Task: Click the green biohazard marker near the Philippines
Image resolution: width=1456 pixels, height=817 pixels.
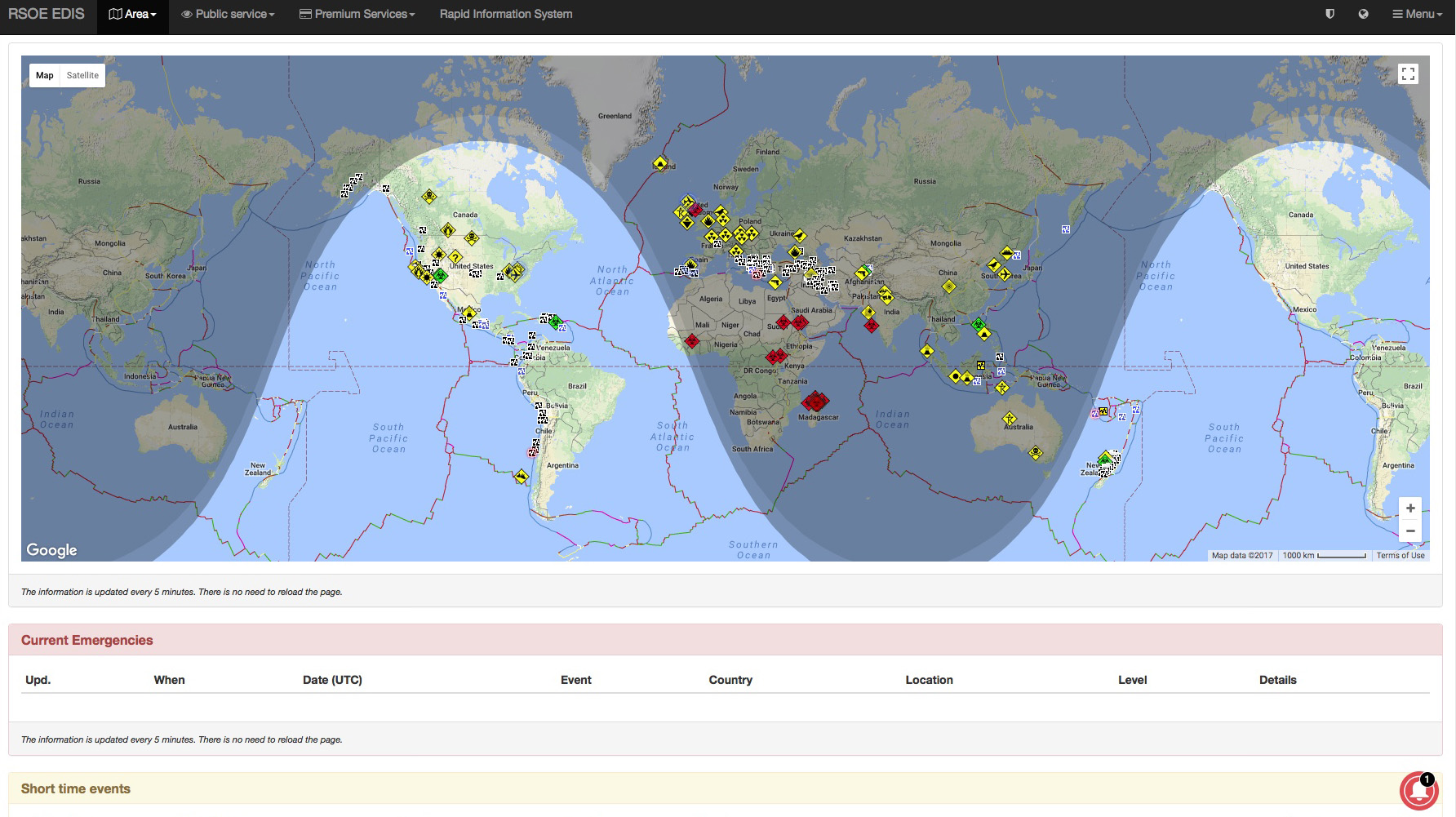Action: (977, 324)
